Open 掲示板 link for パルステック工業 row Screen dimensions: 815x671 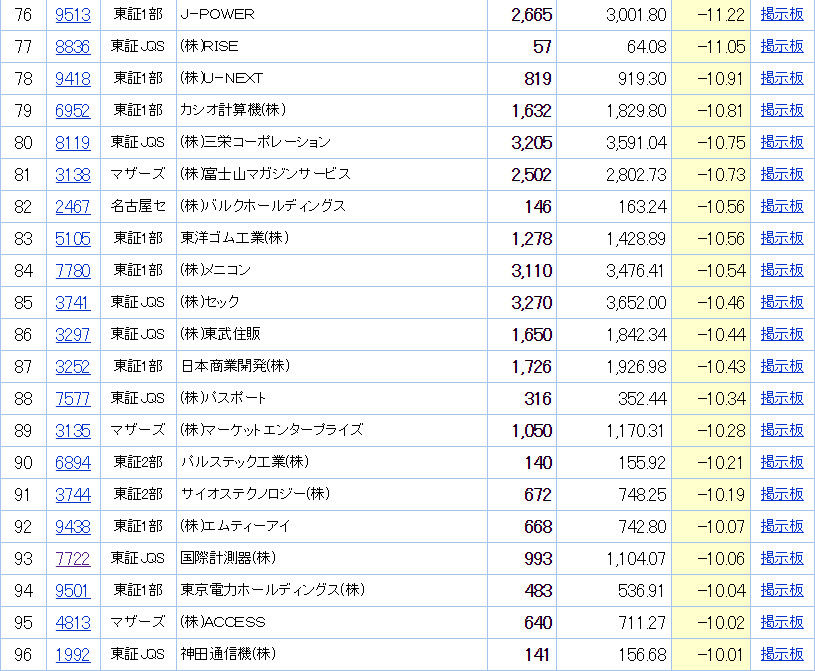click(x=782, y=462)
